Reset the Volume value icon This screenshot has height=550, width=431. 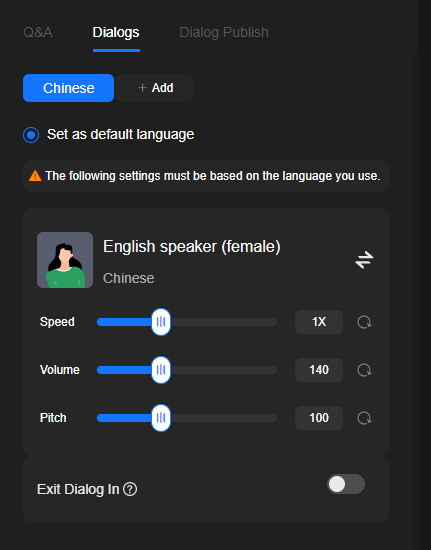pos(364,370)
